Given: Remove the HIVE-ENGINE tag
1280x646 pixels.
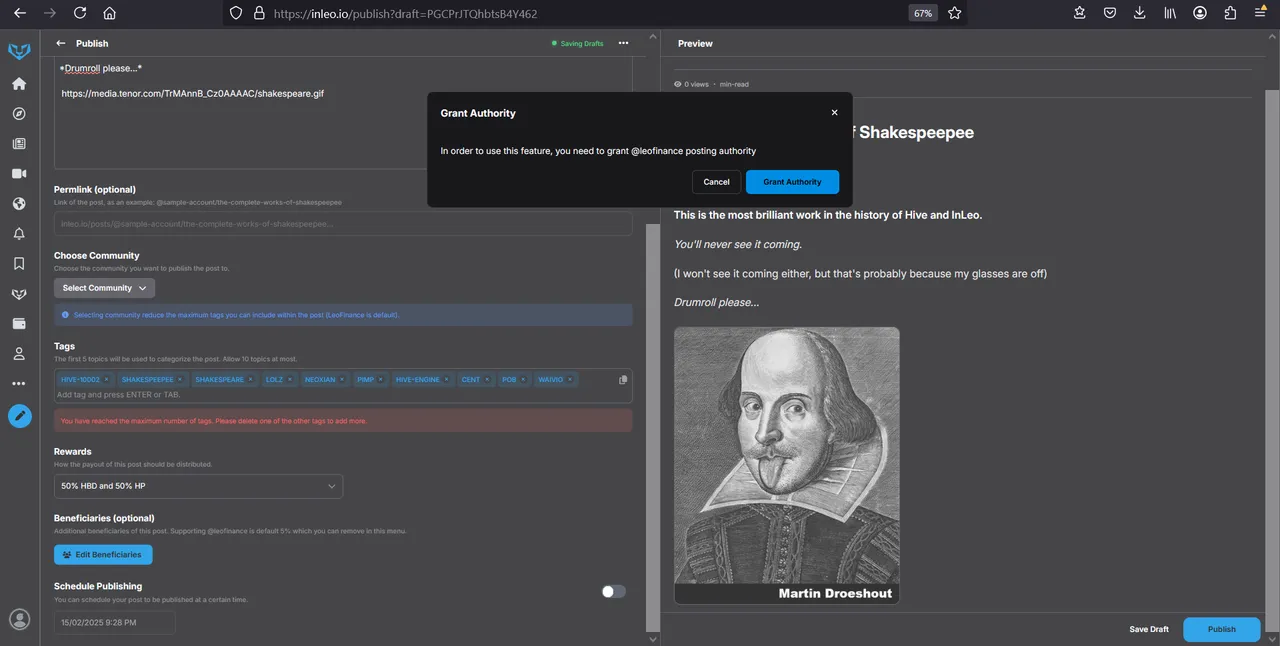Looking at the screenshot, I should pos(447,380).
